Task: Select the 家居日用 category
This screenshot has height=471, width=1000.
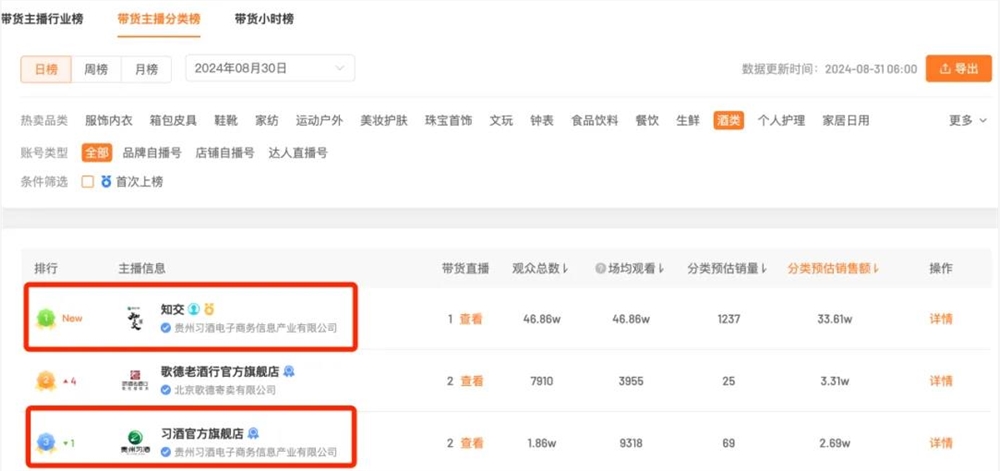Action: coord(846,120)
